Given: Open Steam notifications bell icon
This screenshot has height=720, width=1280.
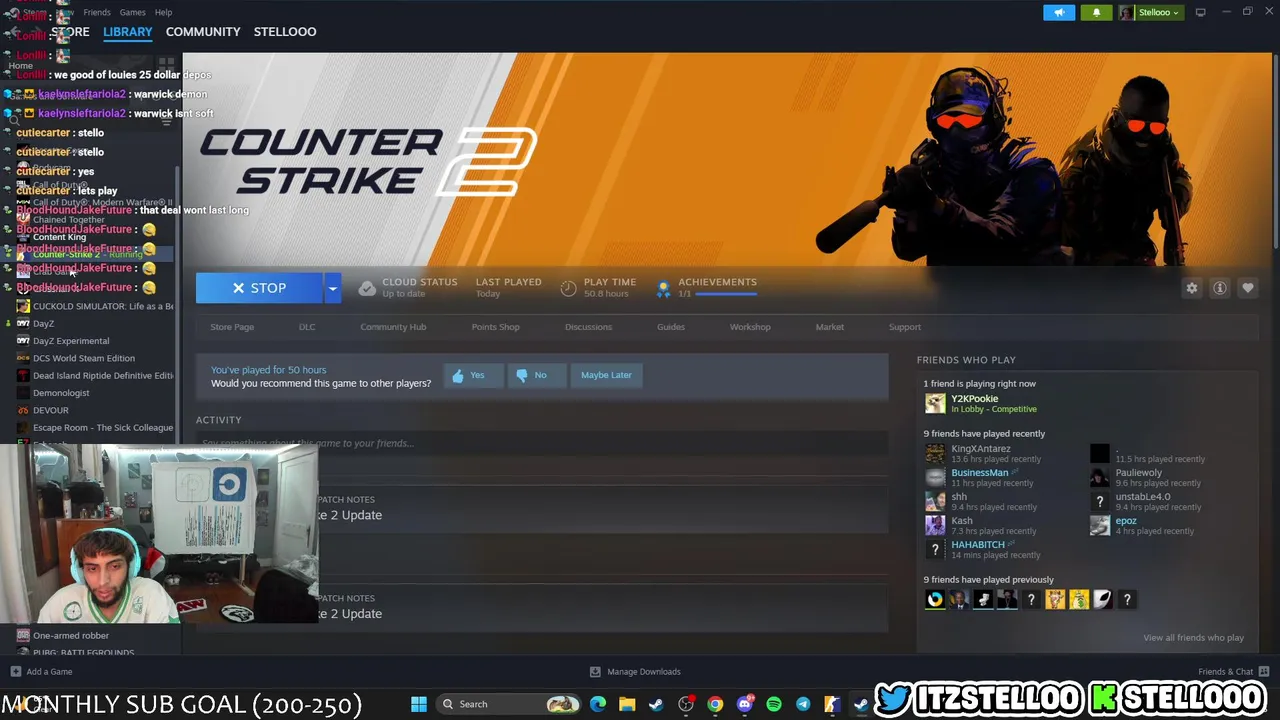Looking at the screenshot, I should click(1096, 12).
